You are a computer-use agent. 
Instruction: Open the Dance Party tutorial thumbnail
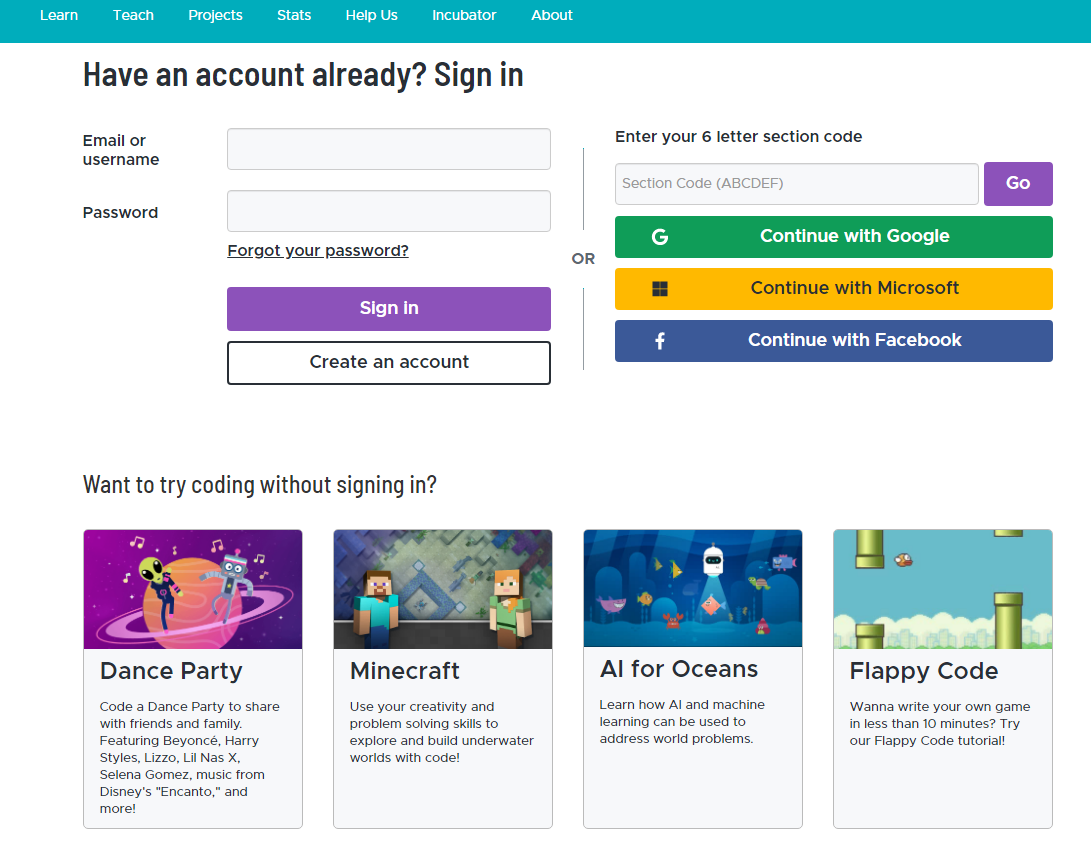pos(193,589)
